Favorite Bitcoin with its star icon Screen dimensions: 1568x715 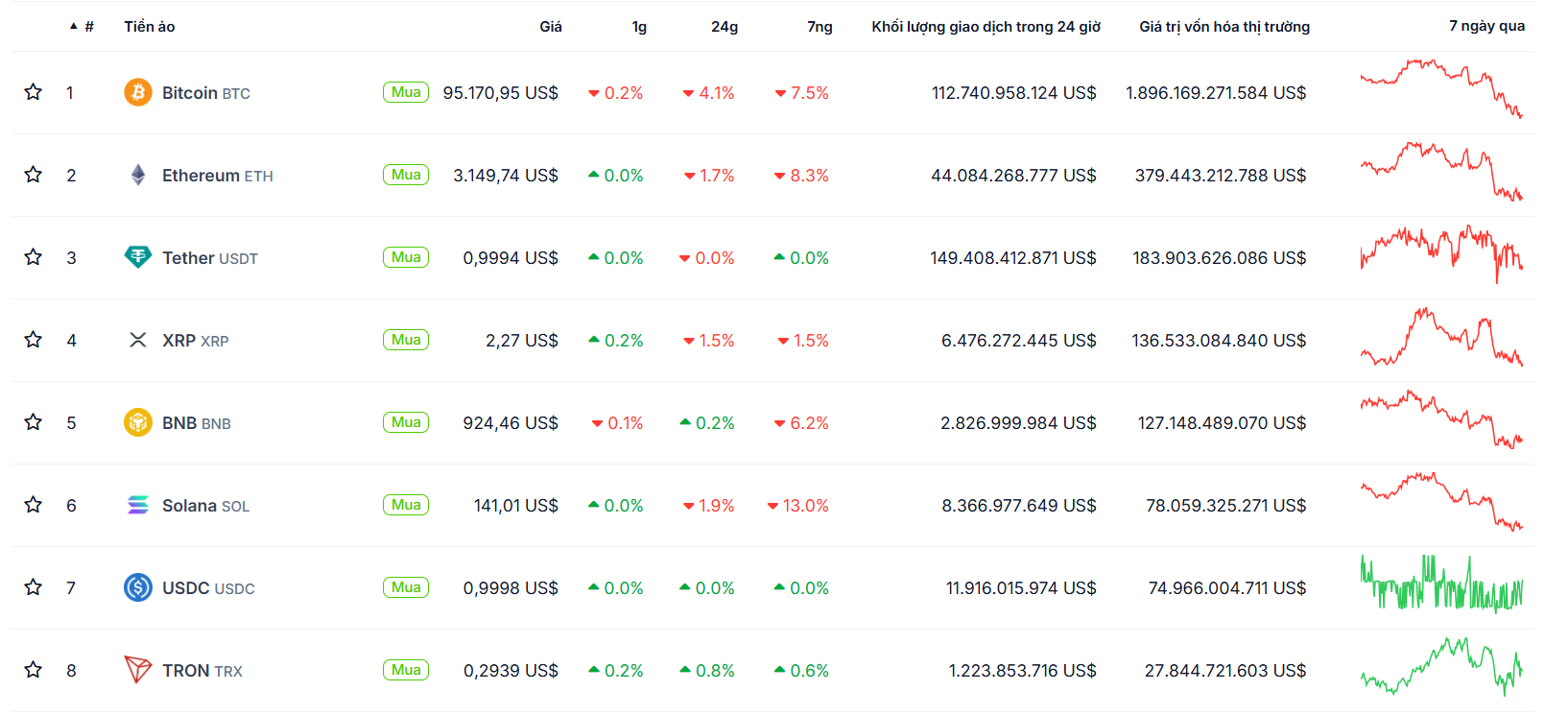(x=34, y=92)
